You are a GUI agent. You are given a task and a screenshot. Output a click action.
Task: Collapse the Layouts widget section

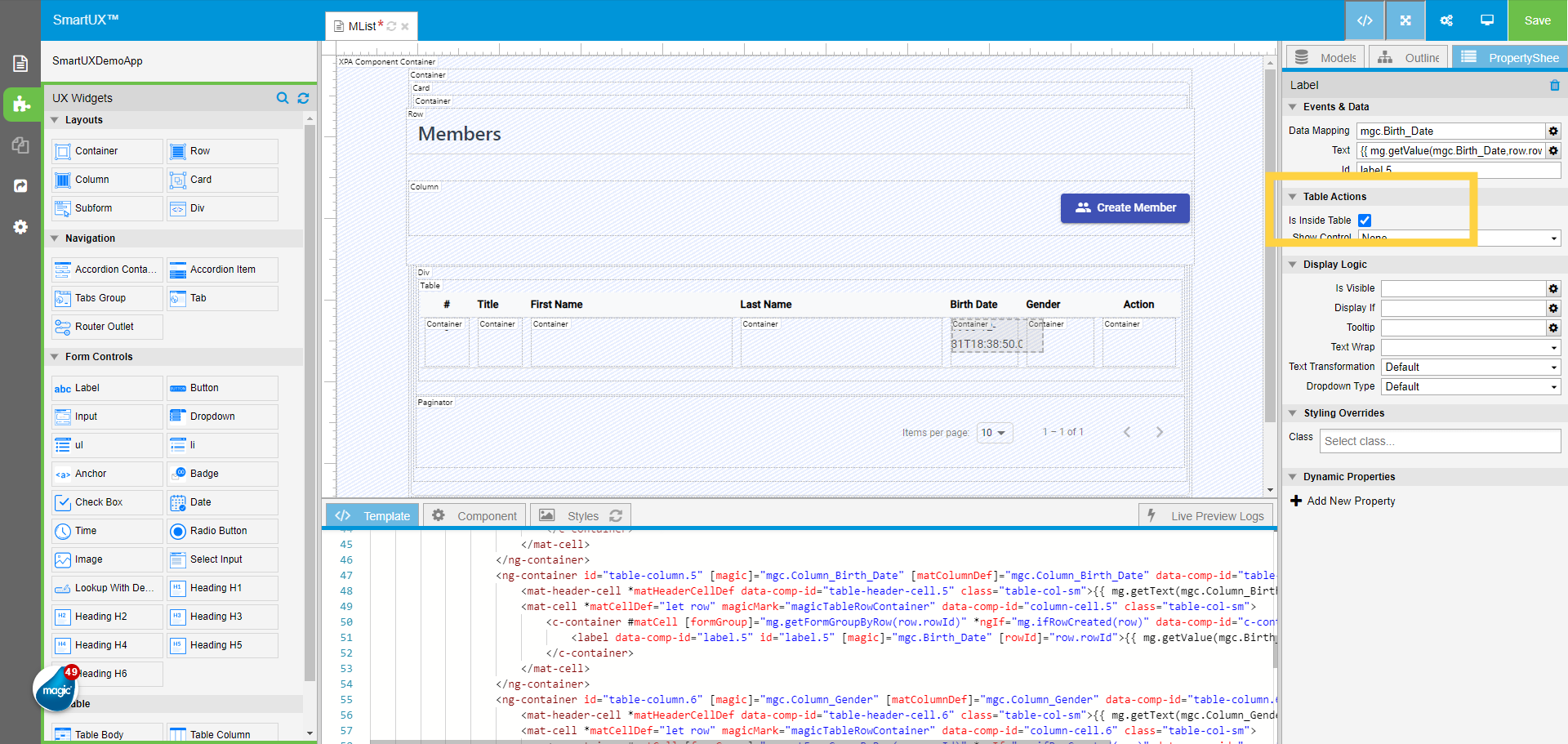pyautogui.click(x=55, y=120)
